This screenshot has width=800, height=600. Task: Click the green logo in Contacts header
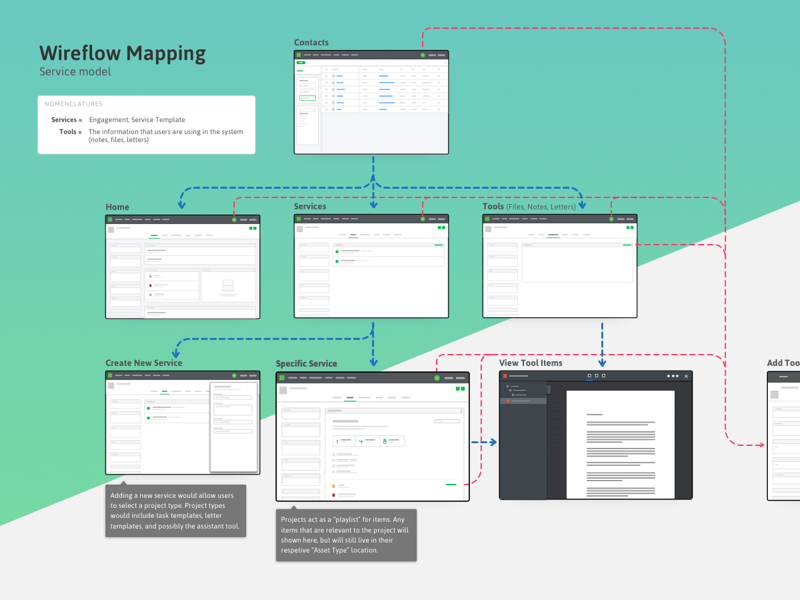(x=299, y=55)
